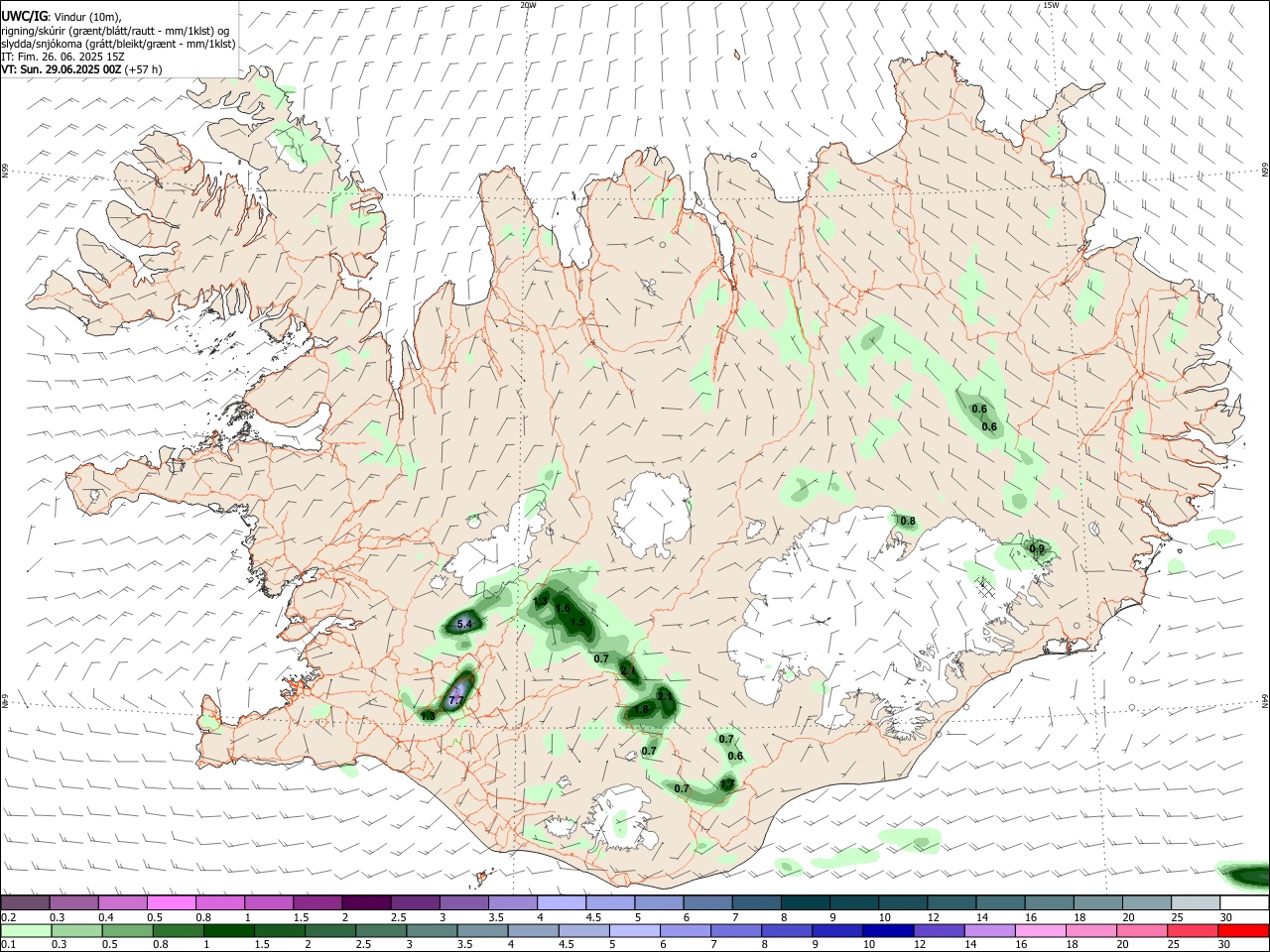This screenshot has width=1270, height=952.
Task: Click the UWC/IG title text
Action: coord(23,16)
